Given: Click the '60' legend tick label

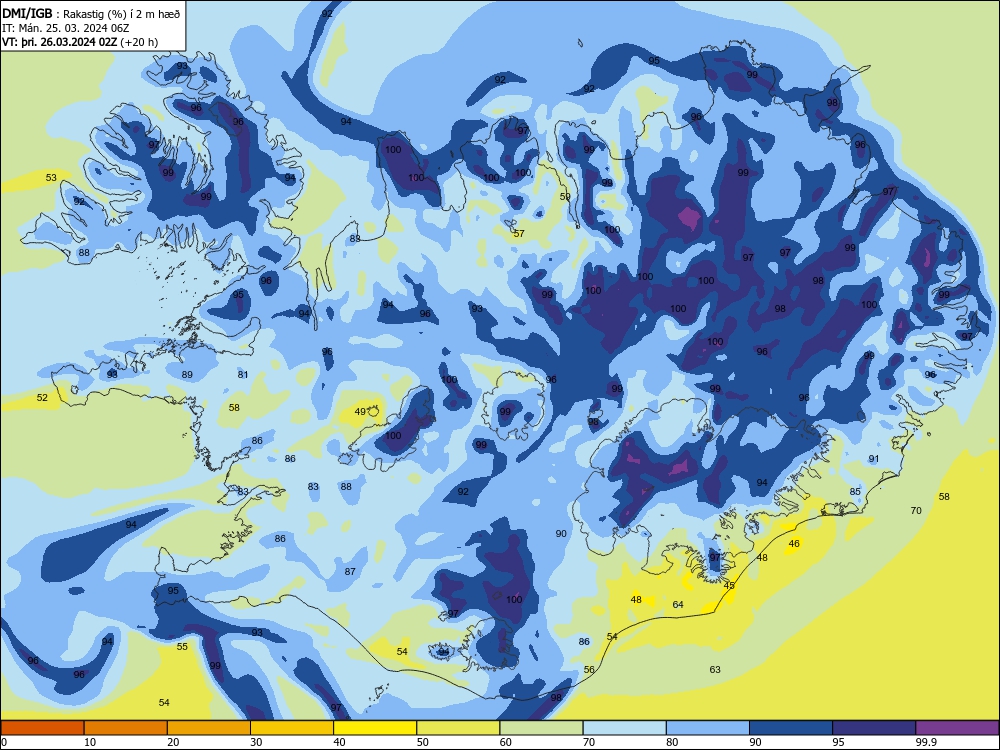Looking at the screenshot, I should coord(505,742).
